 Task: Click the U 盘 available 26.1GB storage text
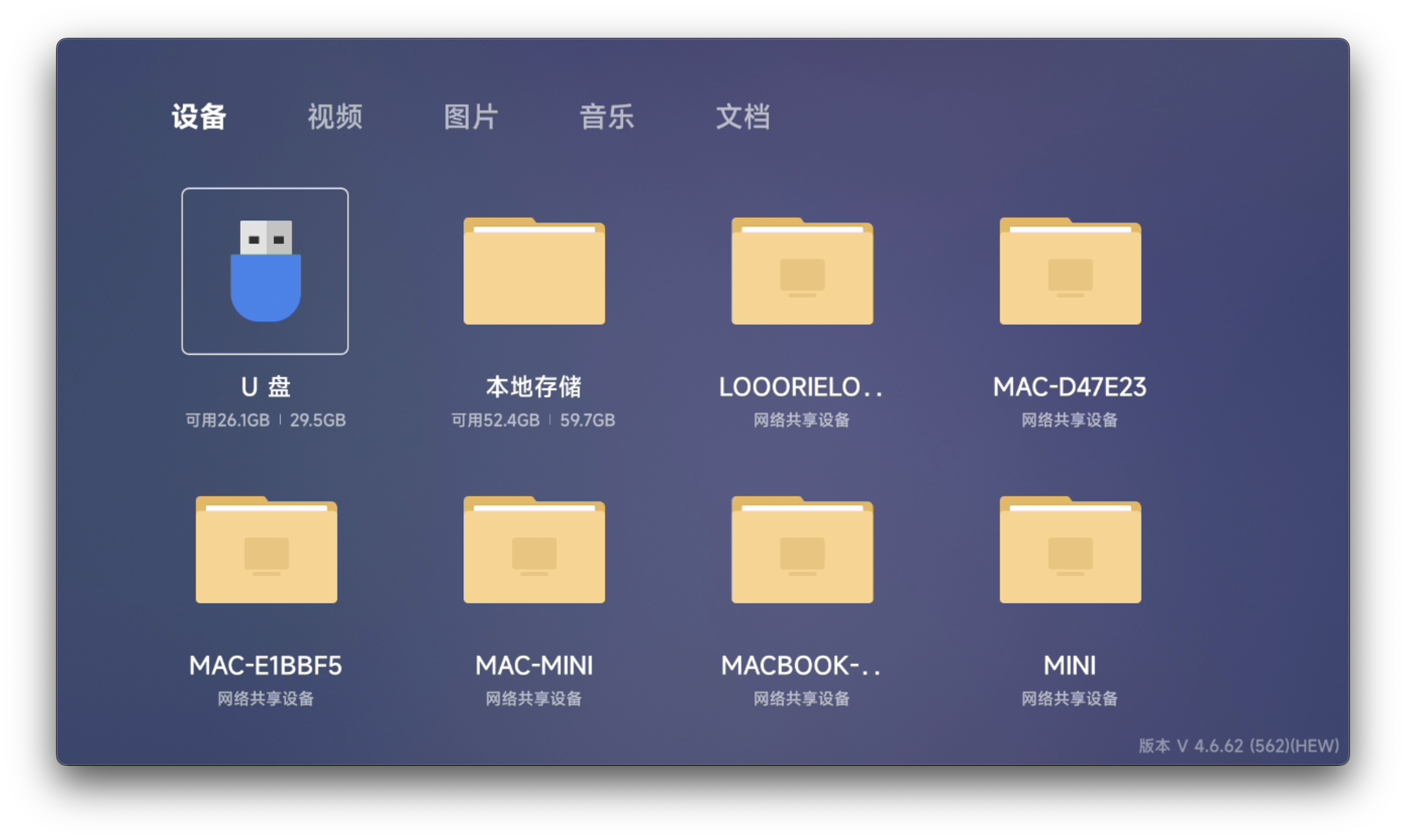pyautogui.click(x=228, y=420)
